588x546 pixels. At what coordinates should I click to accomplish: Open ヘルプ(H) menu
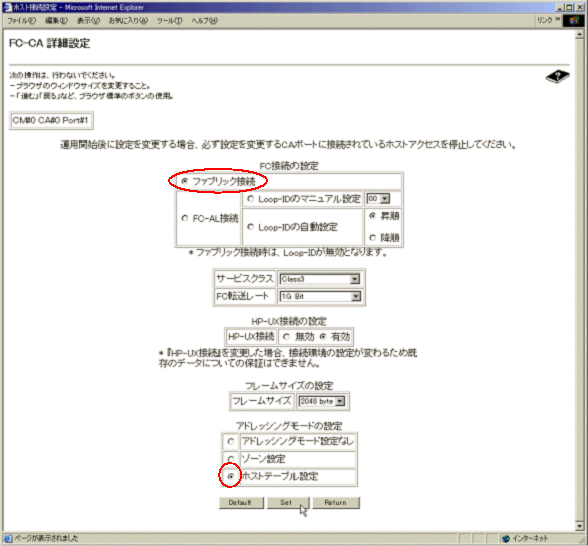[x=204, y=21]
